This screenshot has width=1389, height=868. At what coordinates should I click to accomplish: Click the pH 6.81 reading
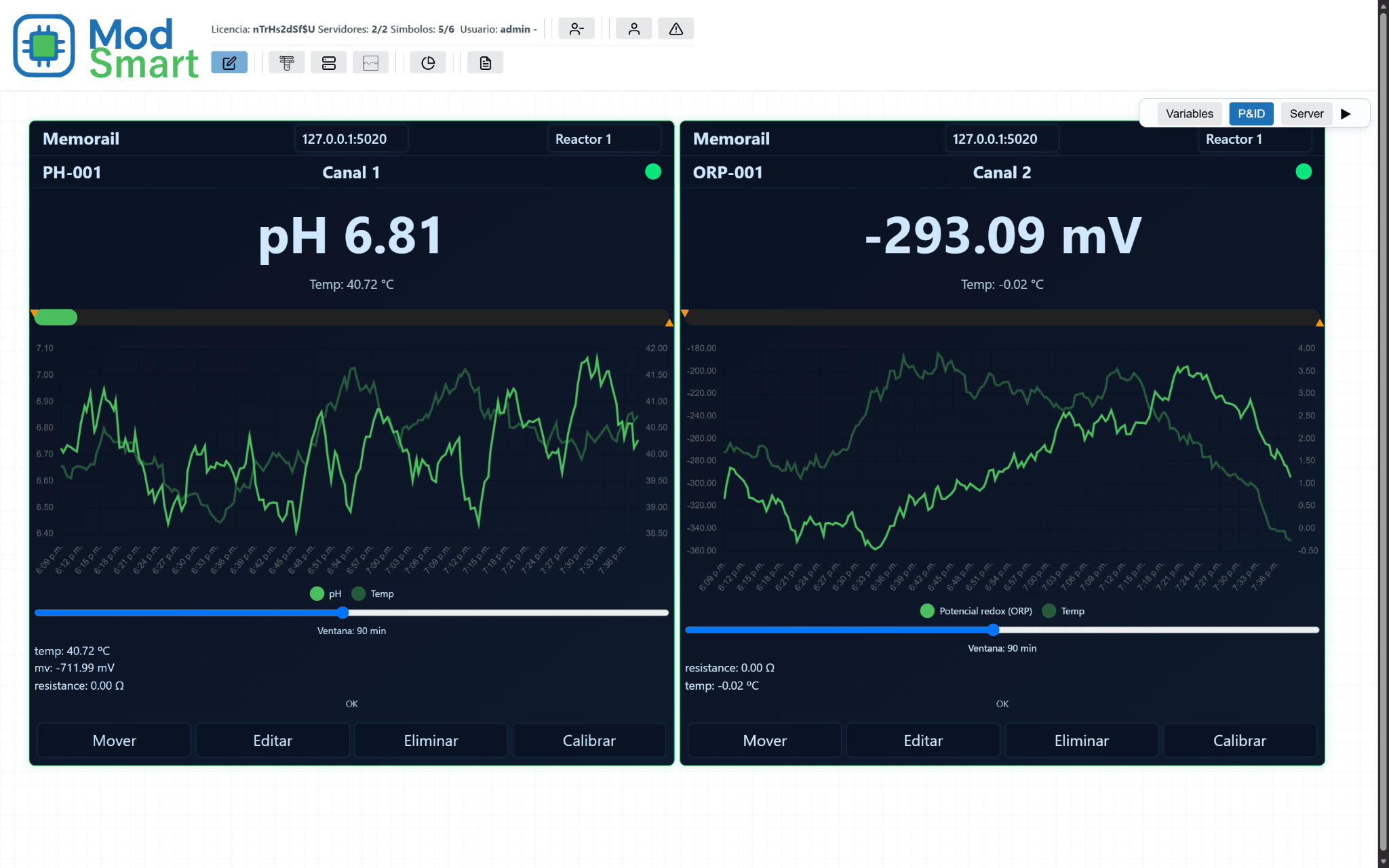point(351,236)
